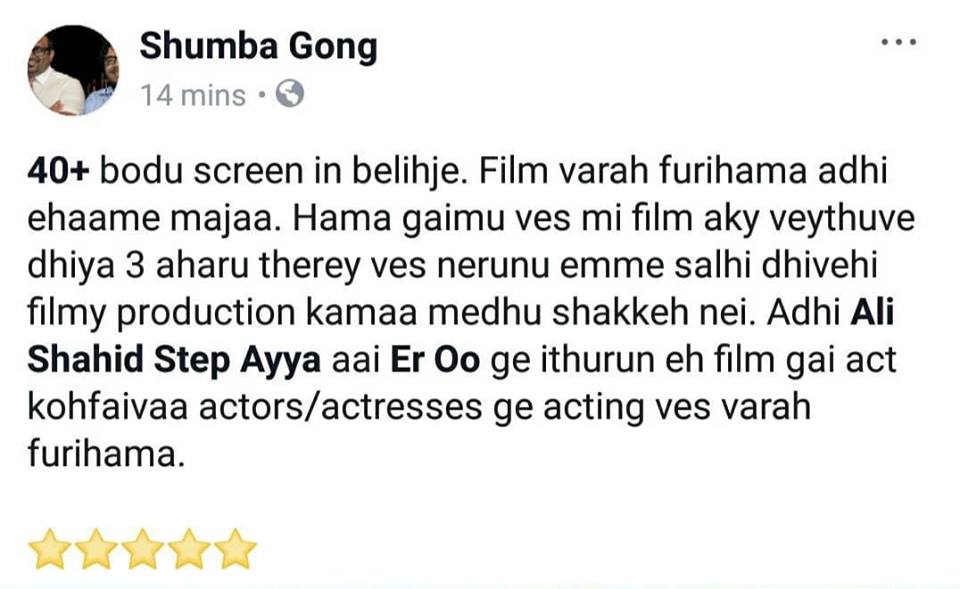Click the 14 mins timestamp
Viewport: 960px width, 589px height.
click(193, 96)
